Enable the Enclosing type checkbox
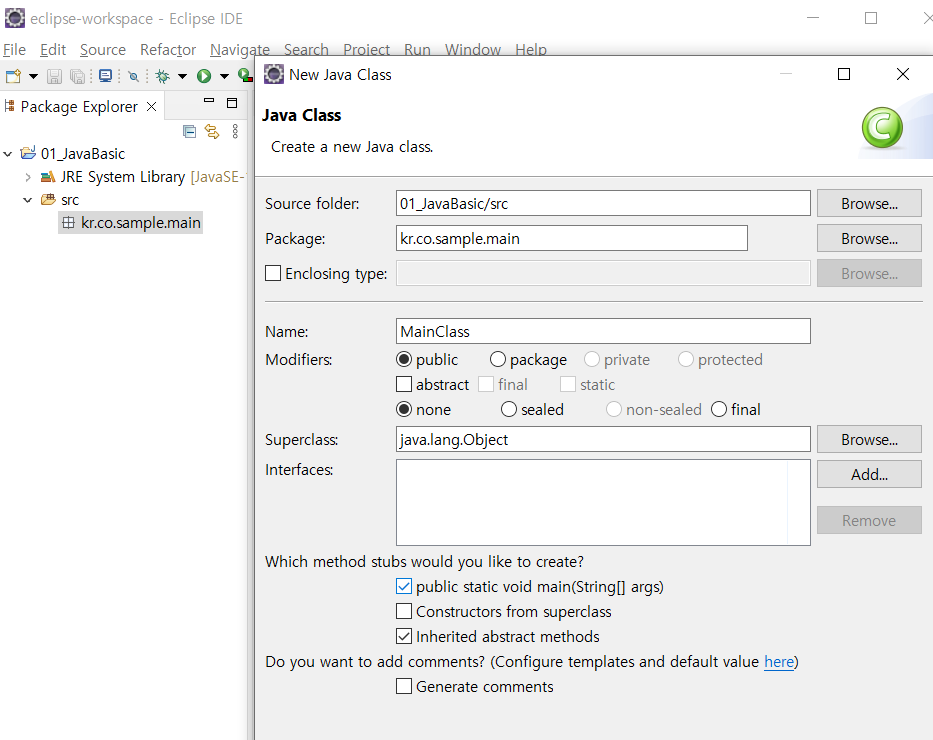The width and height of the screenshot is (933, 740). (273, 273)
